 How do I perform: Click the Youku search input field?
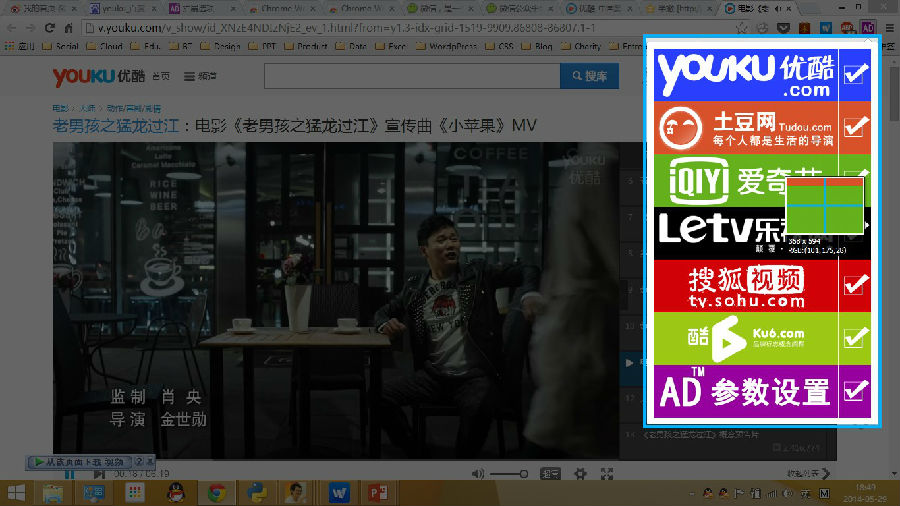(x=411, y=77)
